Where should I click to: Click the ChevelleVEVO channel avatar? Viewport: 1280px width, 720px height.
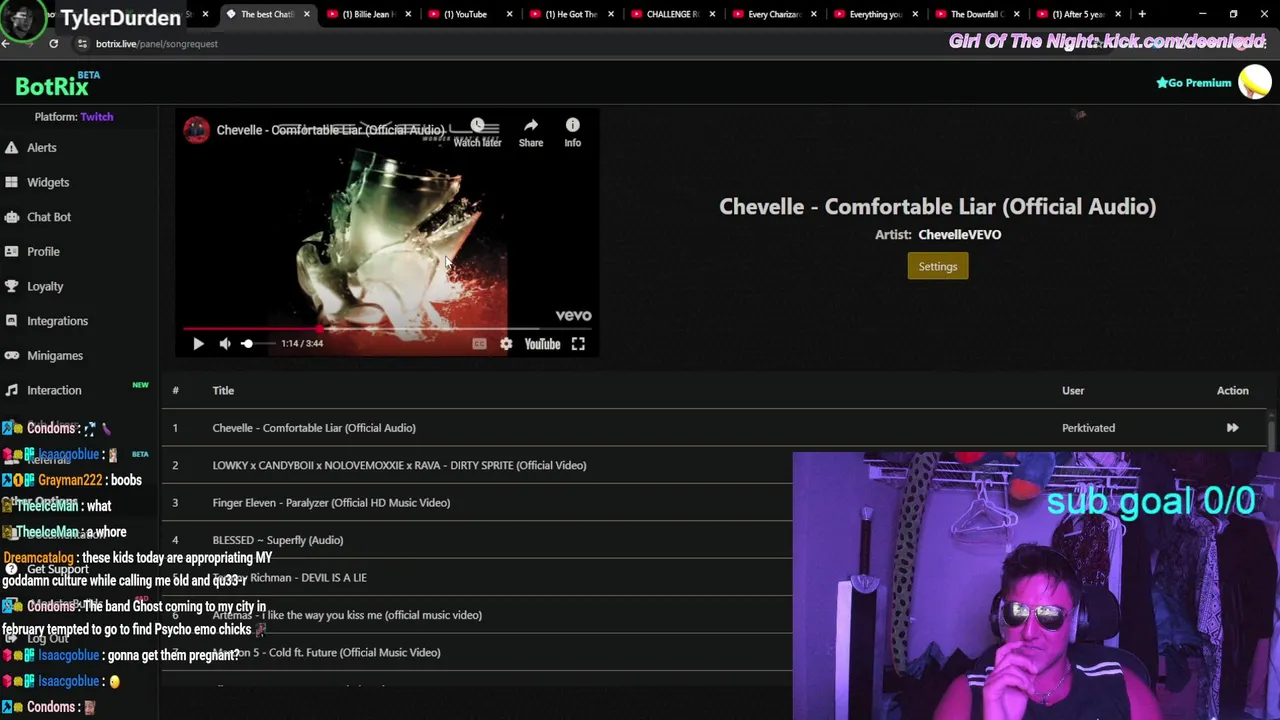coord(197,130)
